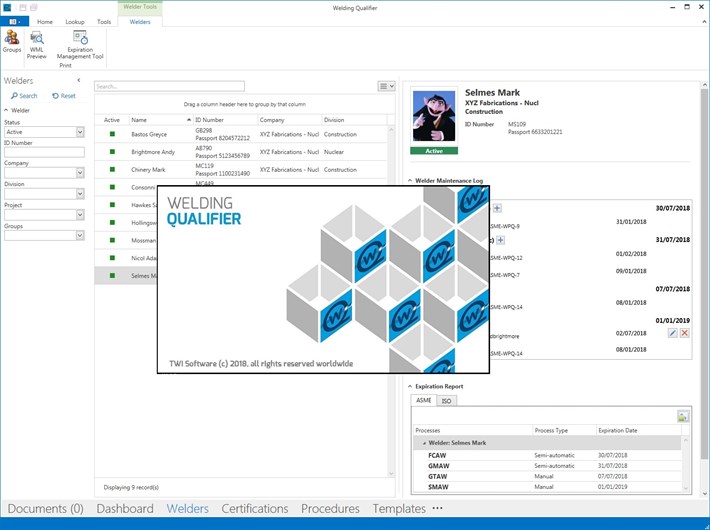Select the SMAW process row
The image size is (710, 530).
(x=547, y=487)
